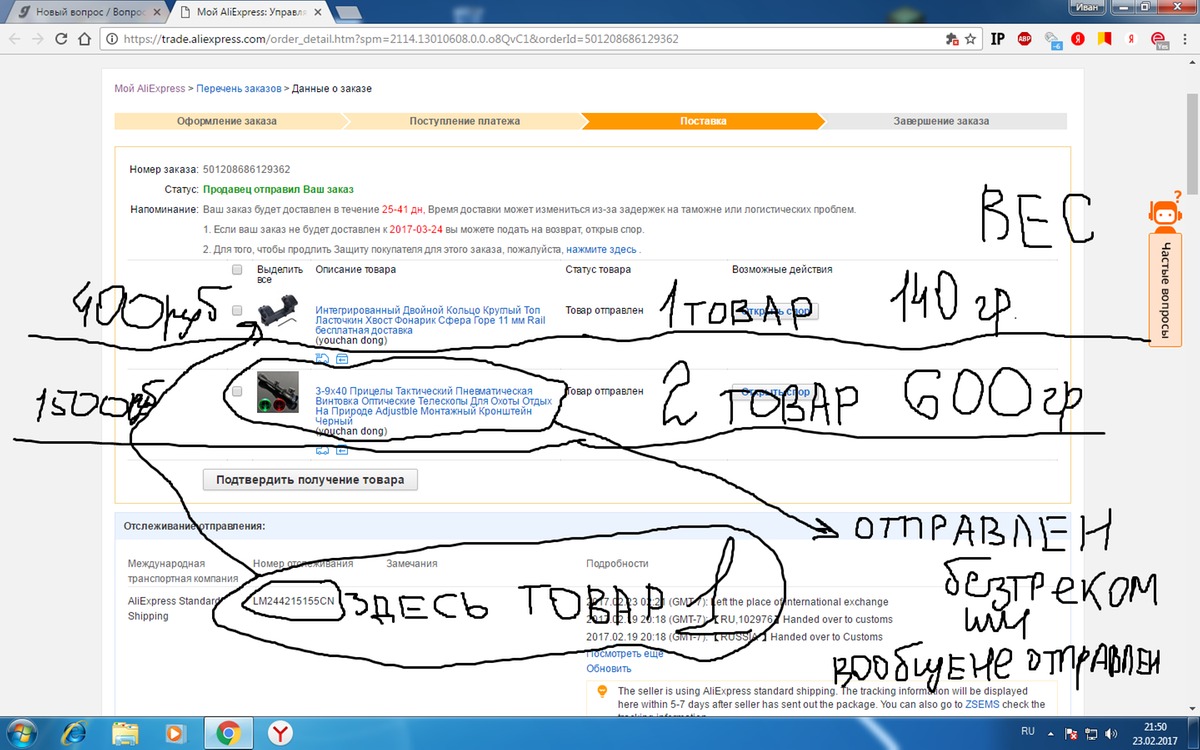Image resolution: width=1200 pixels, height=750 pixels.
Task: Open the IP extension icon
Action: (x=998, y=39)
